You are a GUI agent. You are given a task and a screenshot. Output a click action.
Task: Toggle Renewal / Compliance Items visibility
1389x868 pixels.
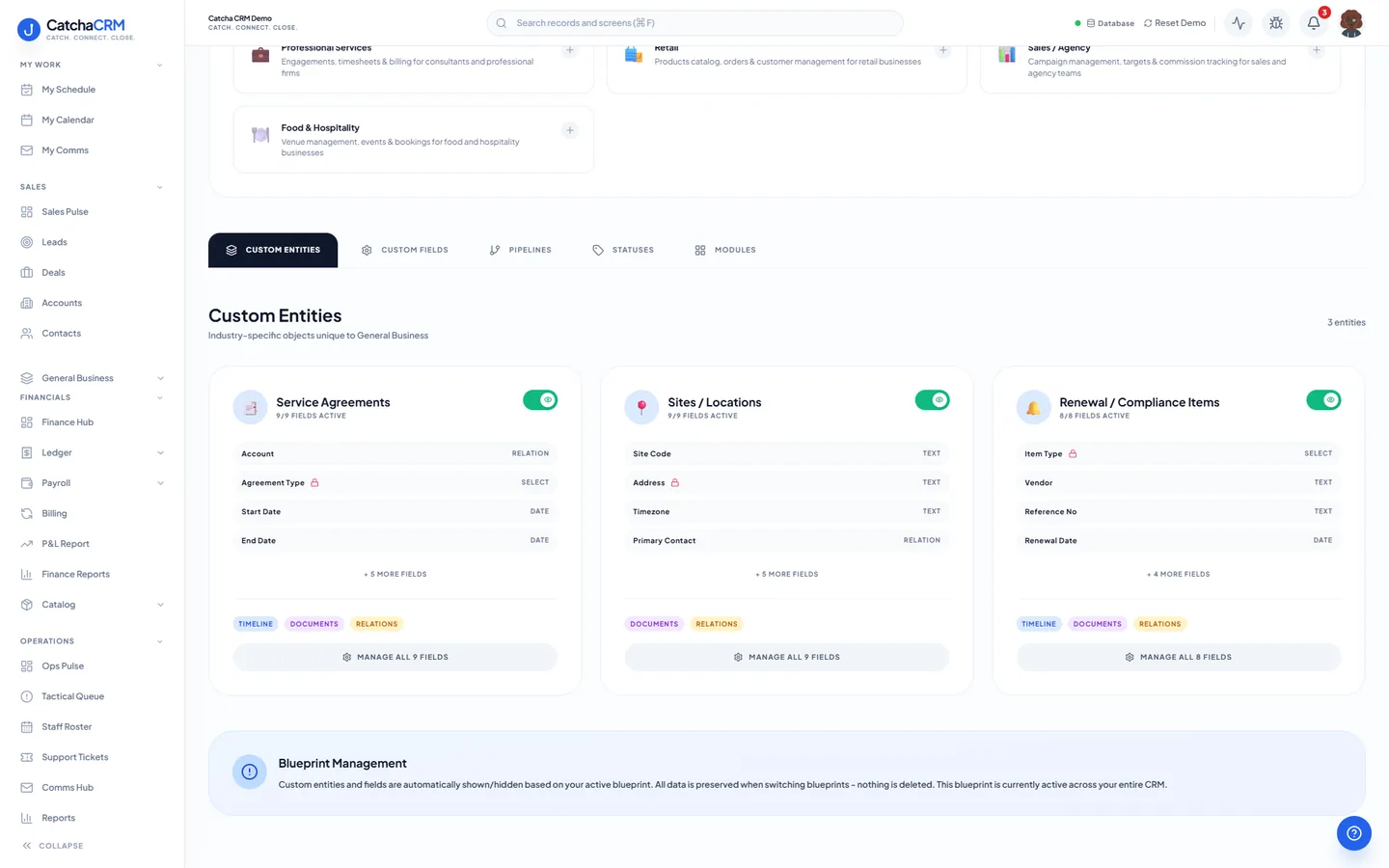(x=1323, y=400)
